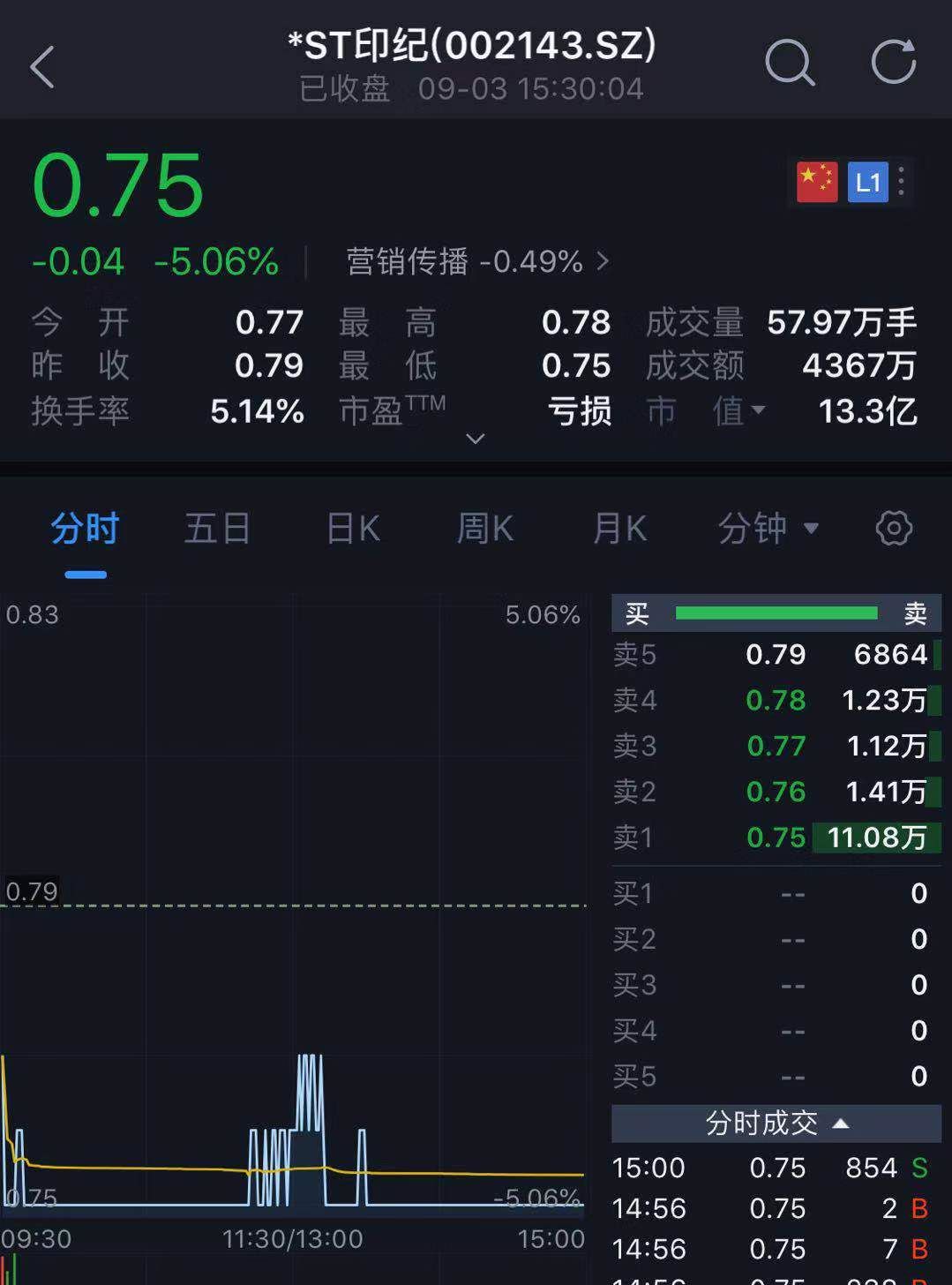The width and height of the screenshot is (952, 1285).
Task: Tap the current price 0.75
Action: (x=117, y=185)
